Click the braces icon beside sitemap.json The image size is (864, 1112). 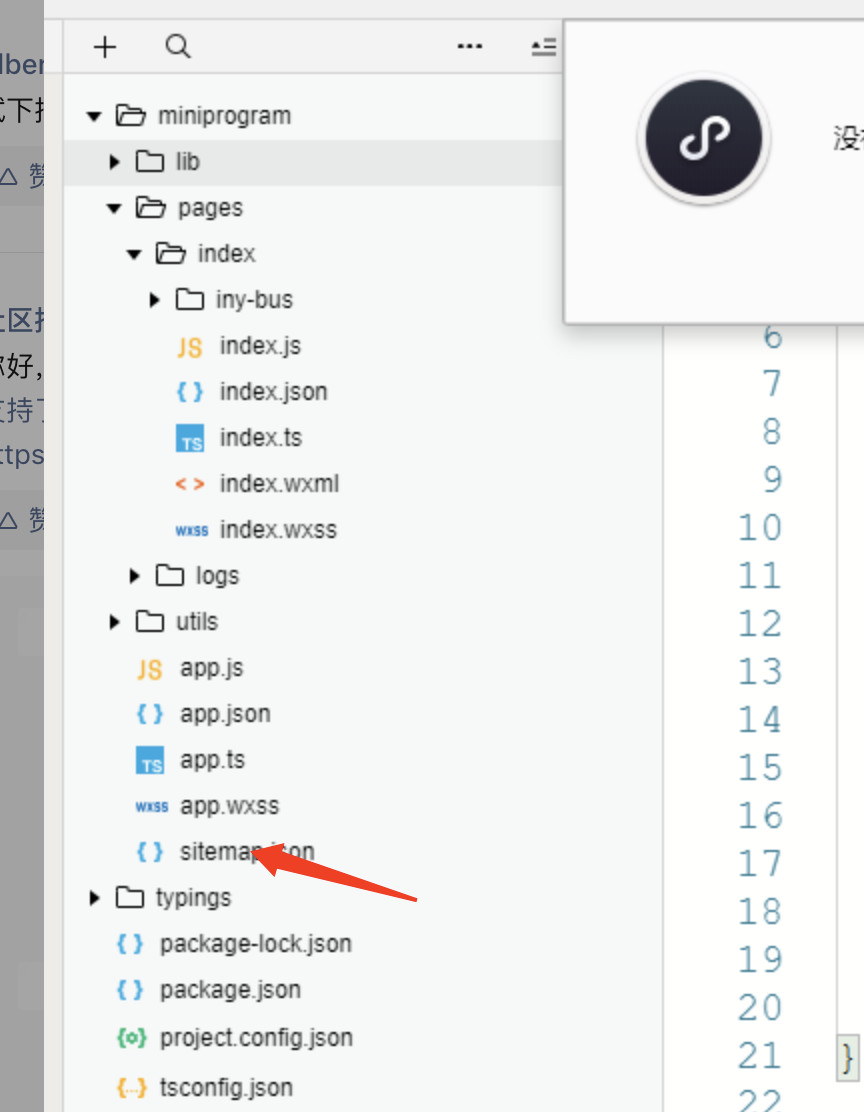click(x=150, y=852)
